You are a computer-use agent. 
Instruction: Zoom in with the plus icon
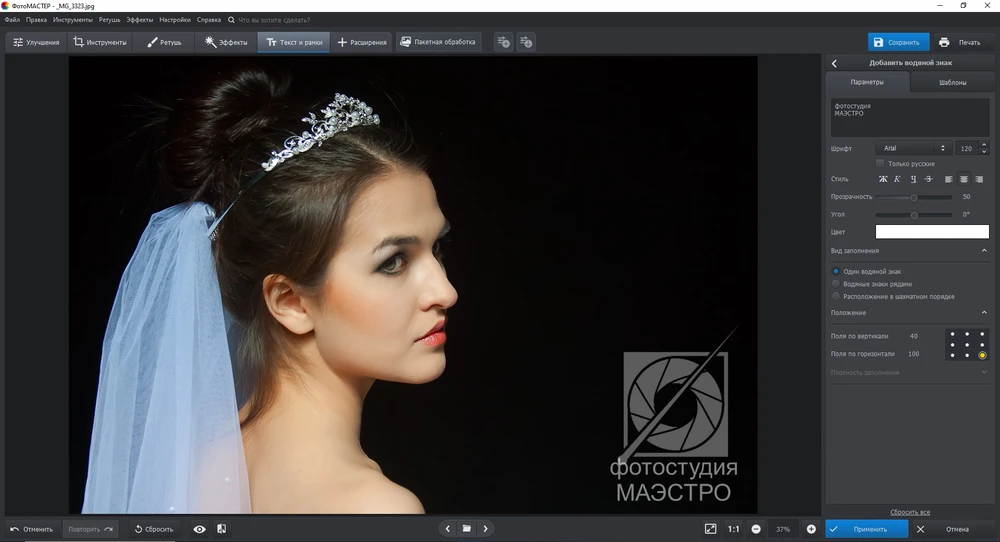coord(811,529)
